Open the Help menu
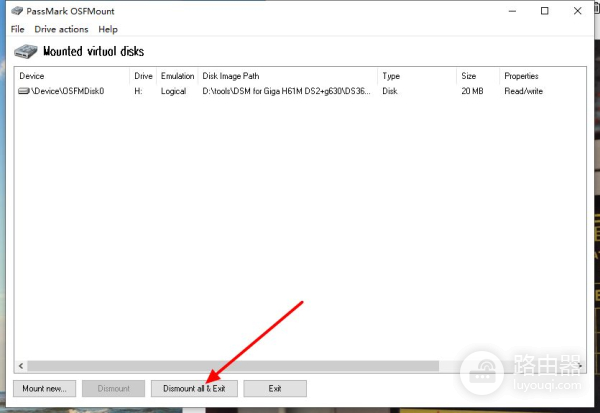Viewport: 600px width, 413px height. pyautogui.click(x=108, y=30)
